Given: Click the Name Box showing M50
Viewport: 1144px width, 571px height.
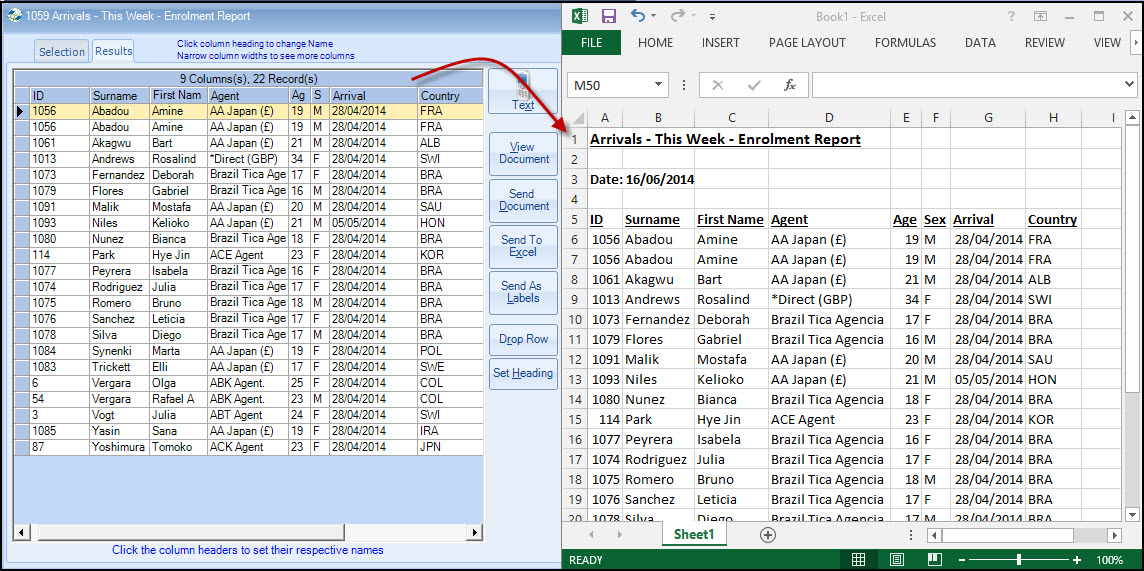Looking at the screenshot, I should pos(609,85).
